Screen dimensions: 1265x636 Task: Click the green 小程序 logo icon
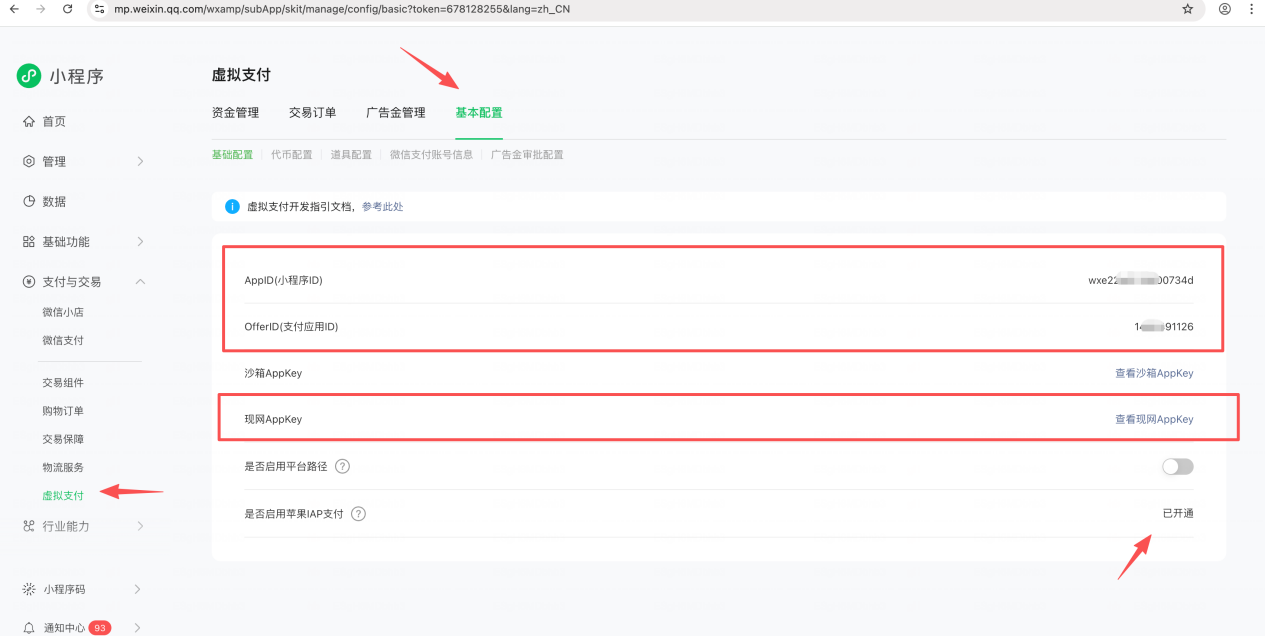pos(29,76)
